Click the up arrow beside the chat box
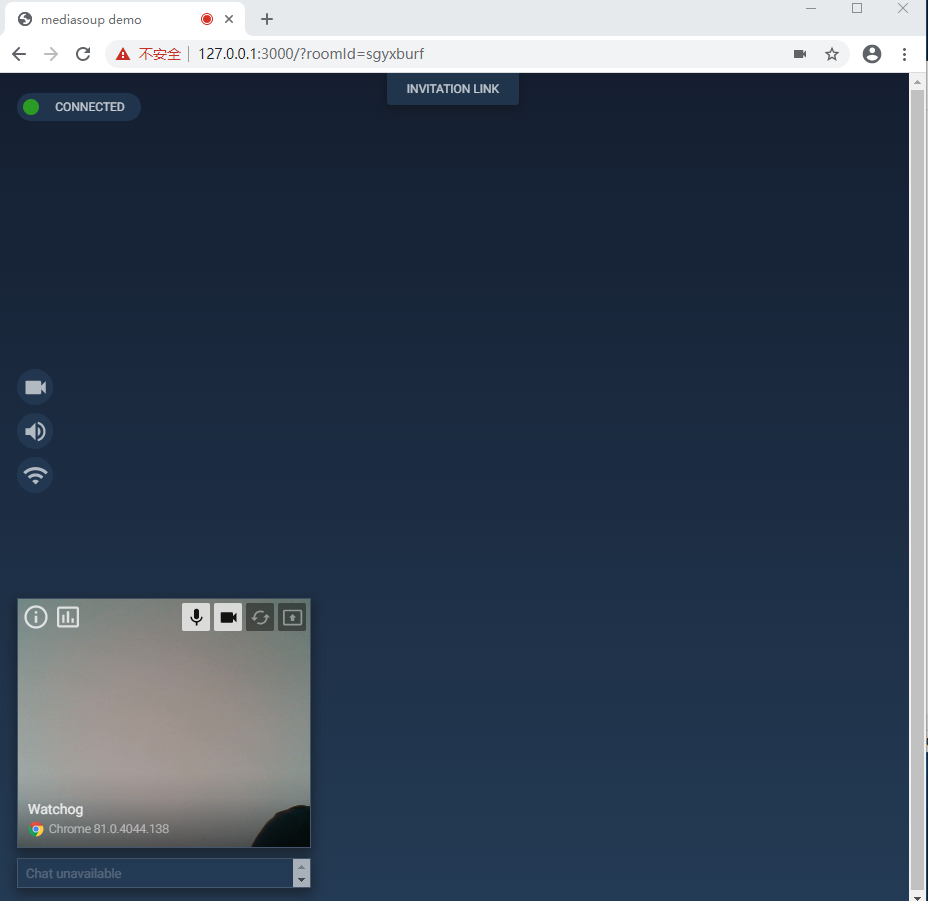 [301, 866]
